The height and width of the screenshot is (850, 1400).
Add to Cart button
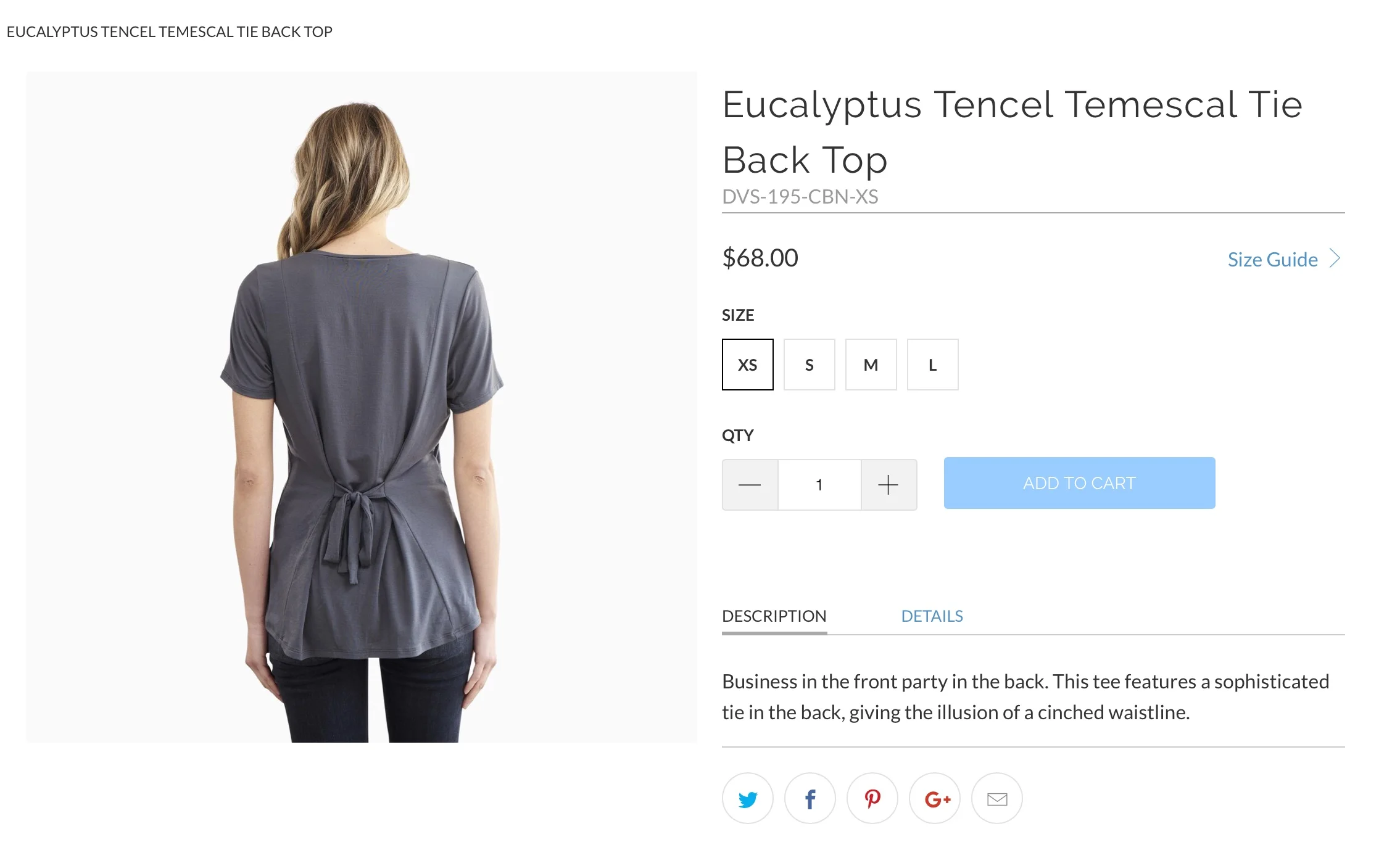pos(1079,483)
